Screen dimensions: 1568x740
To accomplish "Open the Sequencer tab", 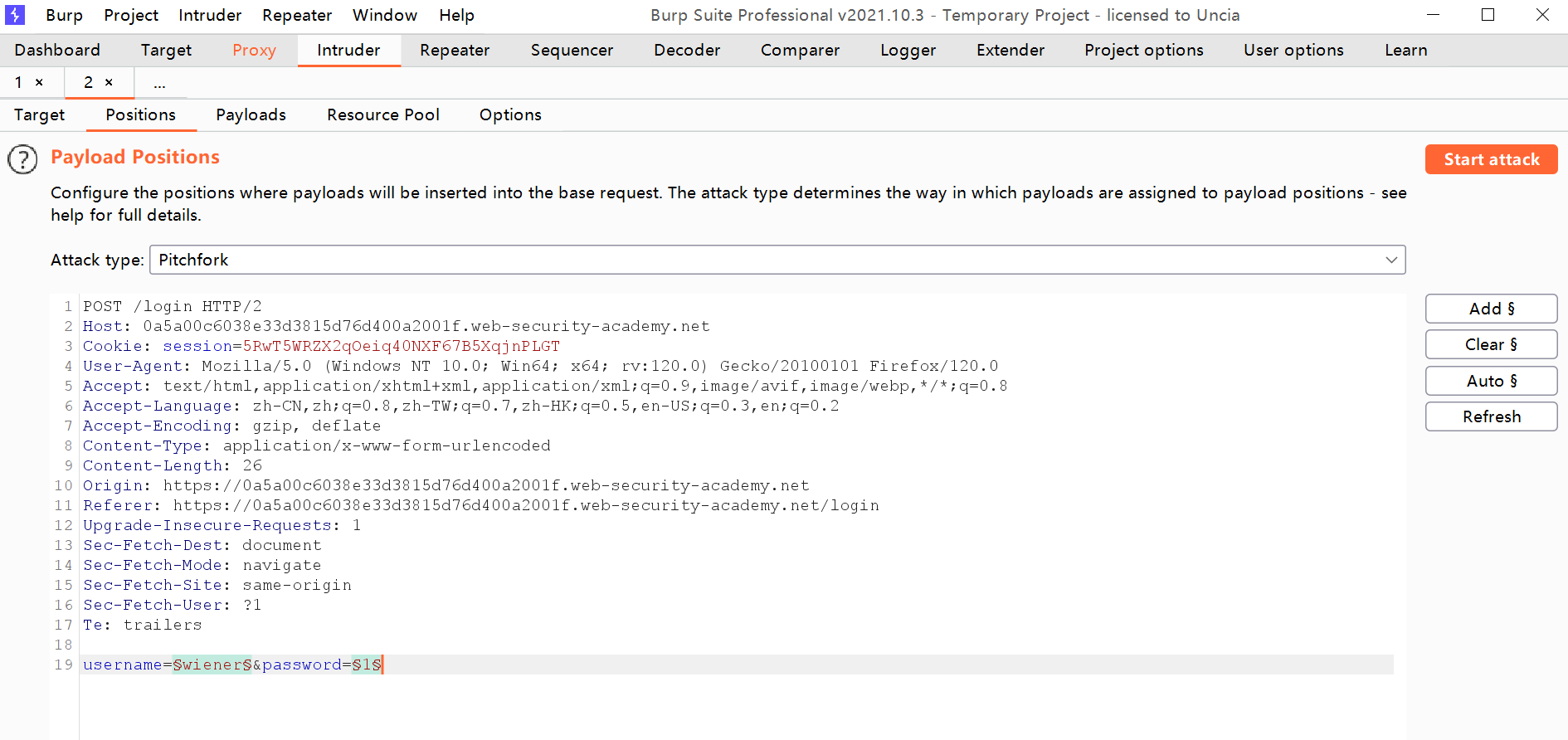I will [x=572, y=50].
